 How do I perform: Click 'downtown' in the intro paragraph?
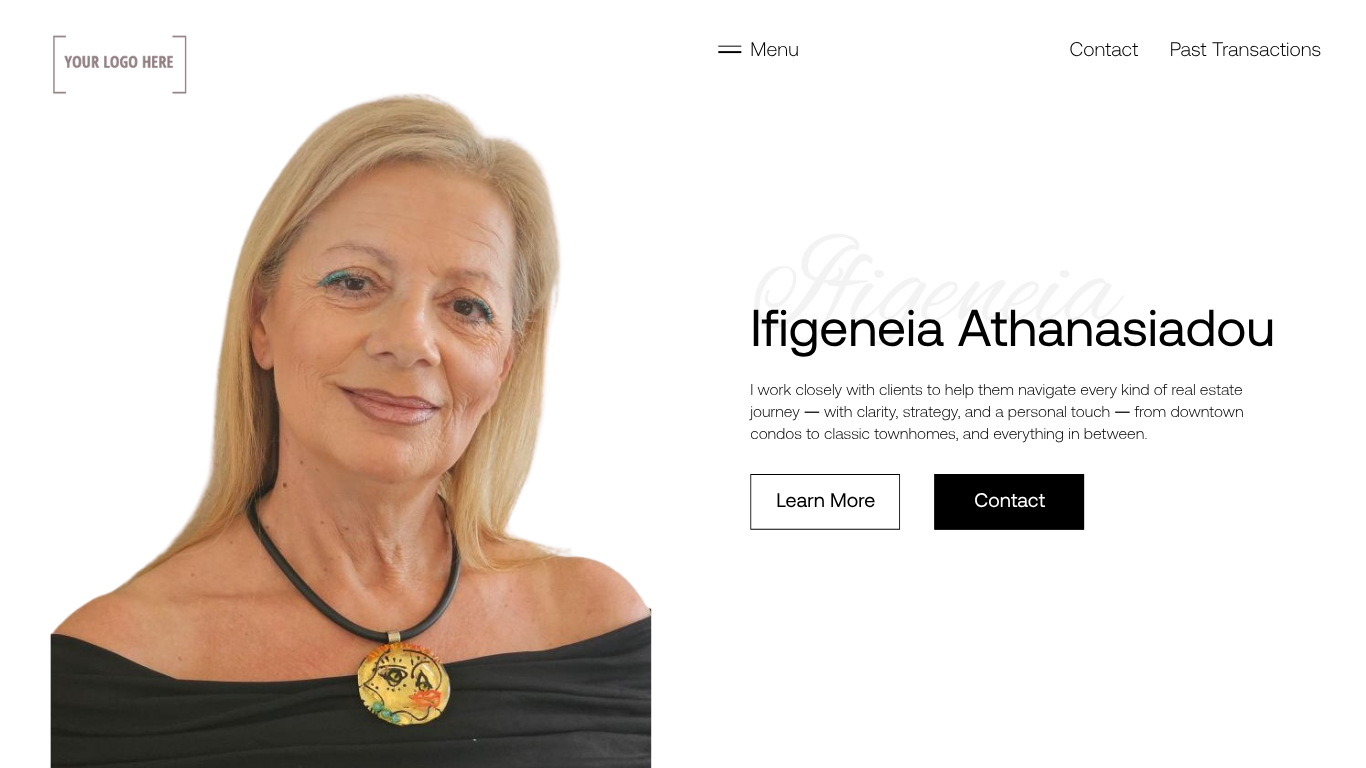coord(1207,412)
